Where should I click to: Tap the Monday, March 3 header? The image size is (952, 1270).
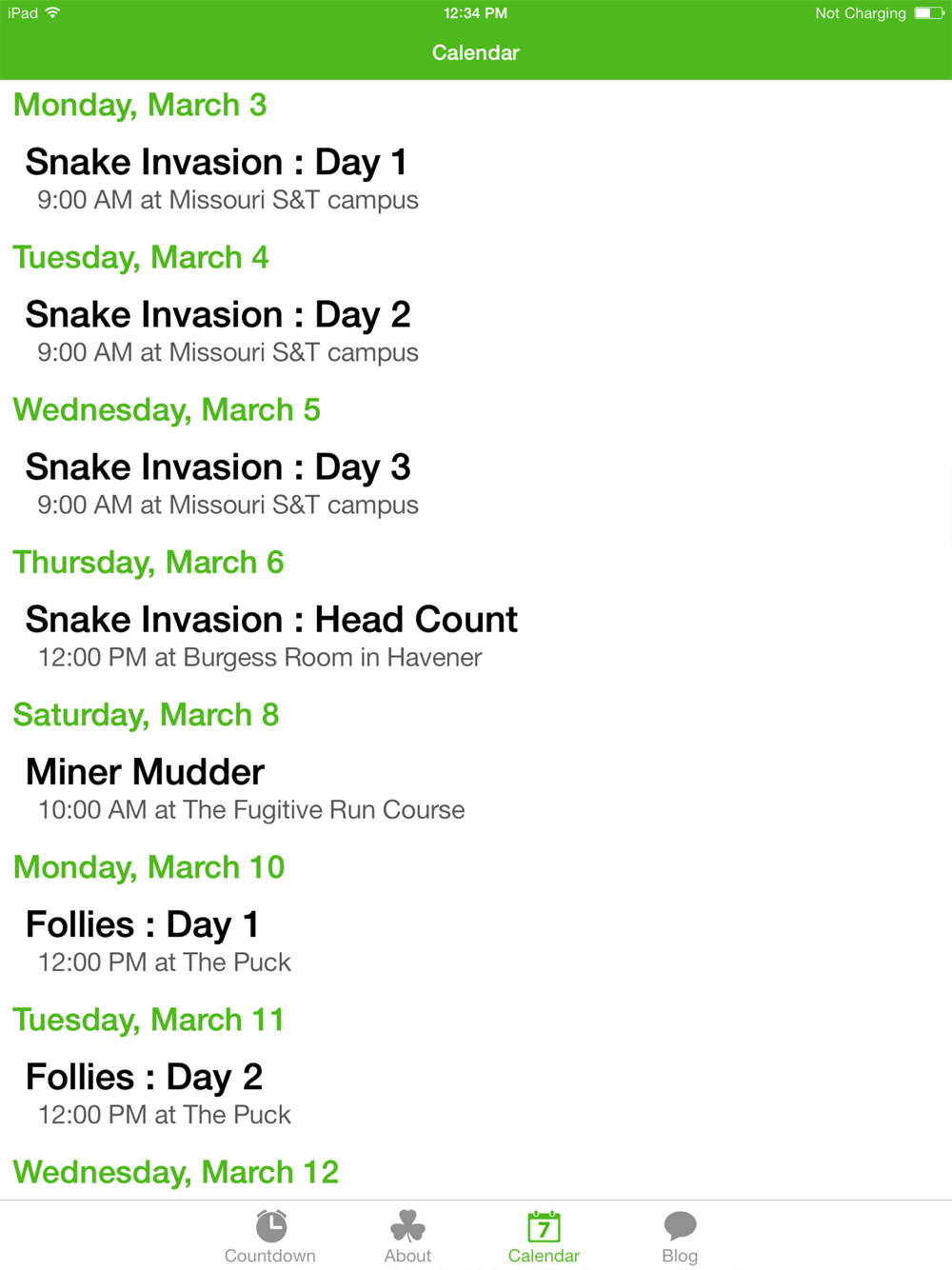pos(140,106)
